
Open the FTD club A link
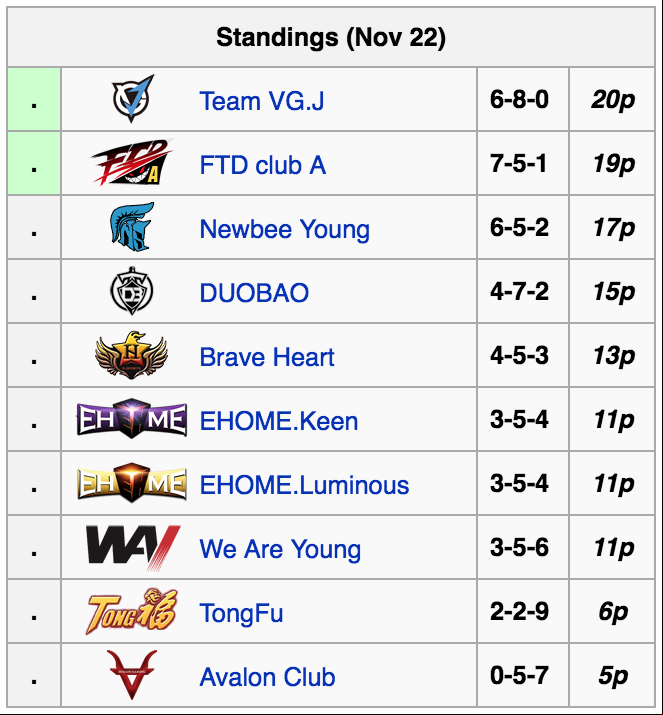click(x=263, y=165)
